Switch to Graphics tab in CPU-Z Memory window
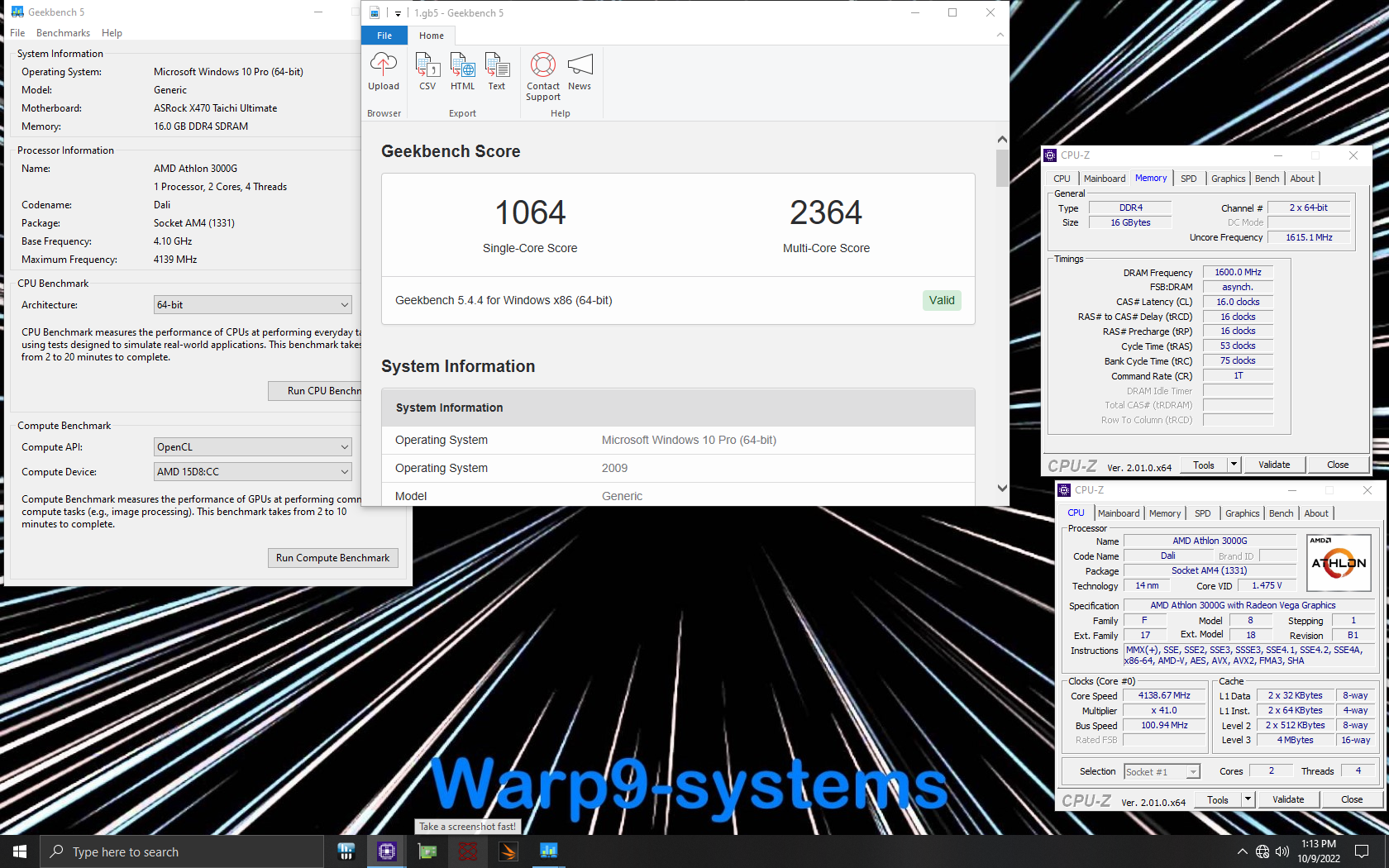The image size is (1389, 868). coord(1228,179)
